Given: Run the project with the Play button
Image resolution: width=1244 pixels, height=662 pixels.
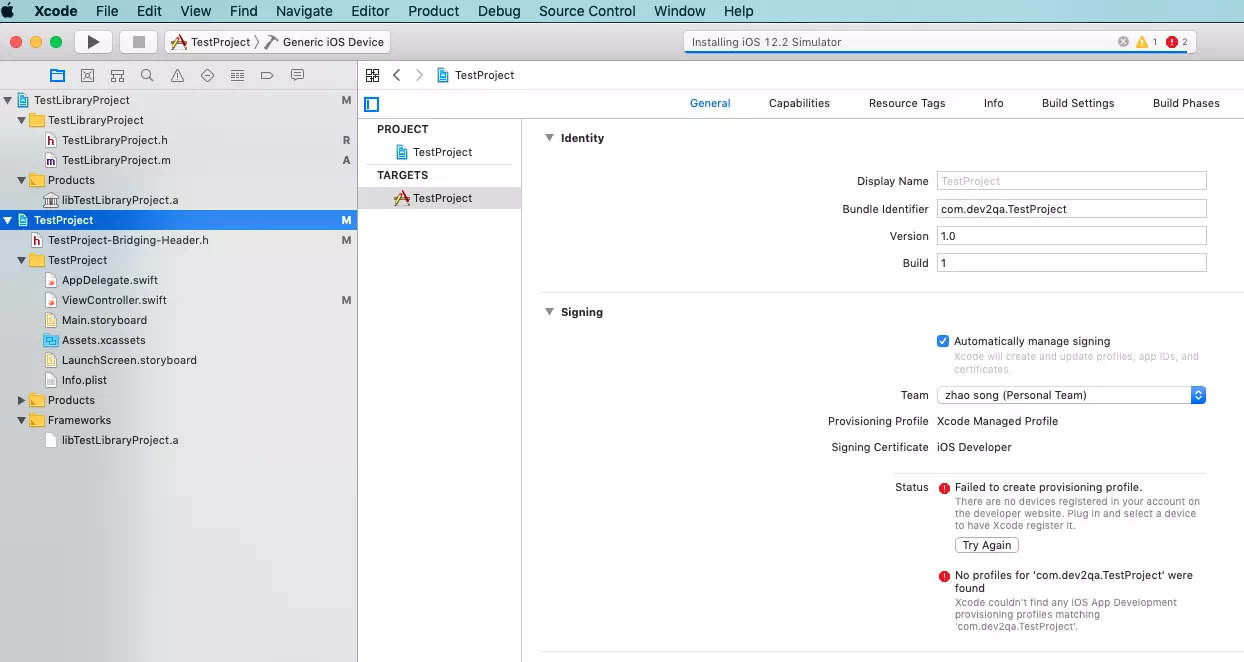Looking at the screenshot, I should pos(93,42).
